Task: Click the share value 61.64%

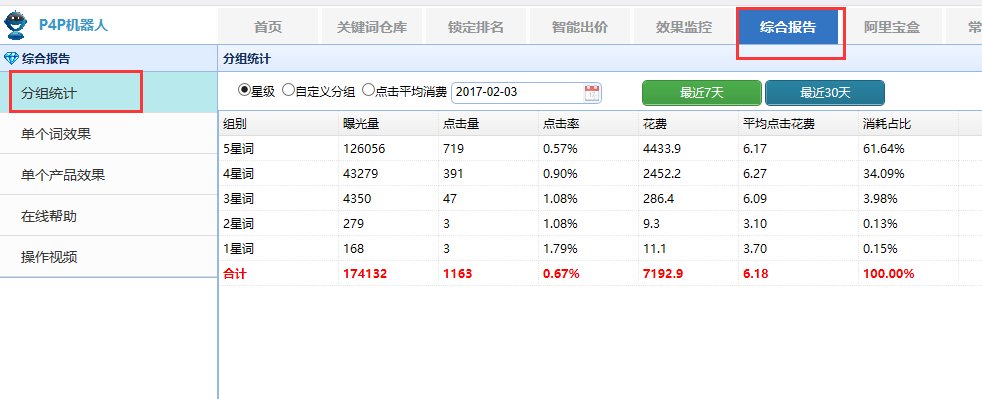Action: click(884, 148)
